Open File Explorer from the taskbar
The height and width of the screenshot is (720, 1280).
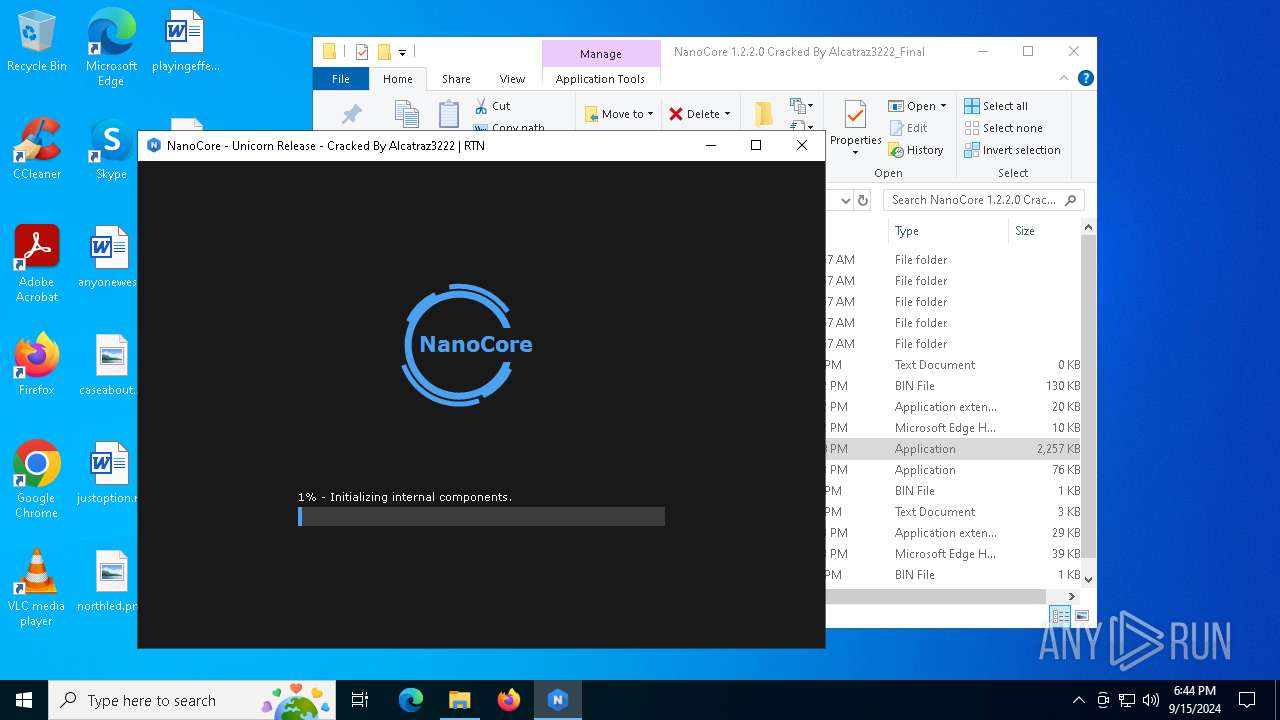[459, 700]
